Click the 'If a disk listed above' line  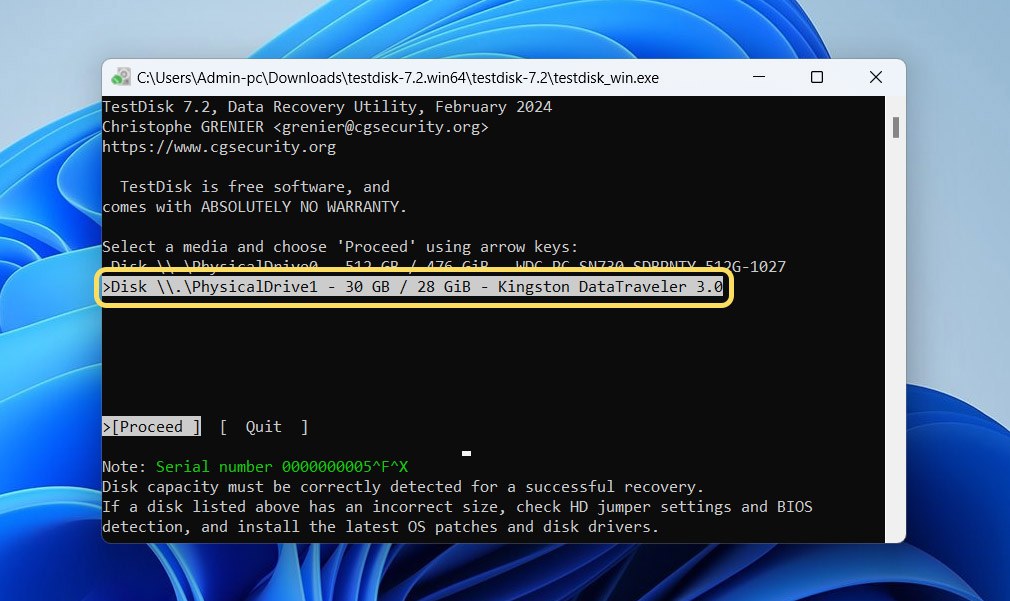[x=457, y=507]
